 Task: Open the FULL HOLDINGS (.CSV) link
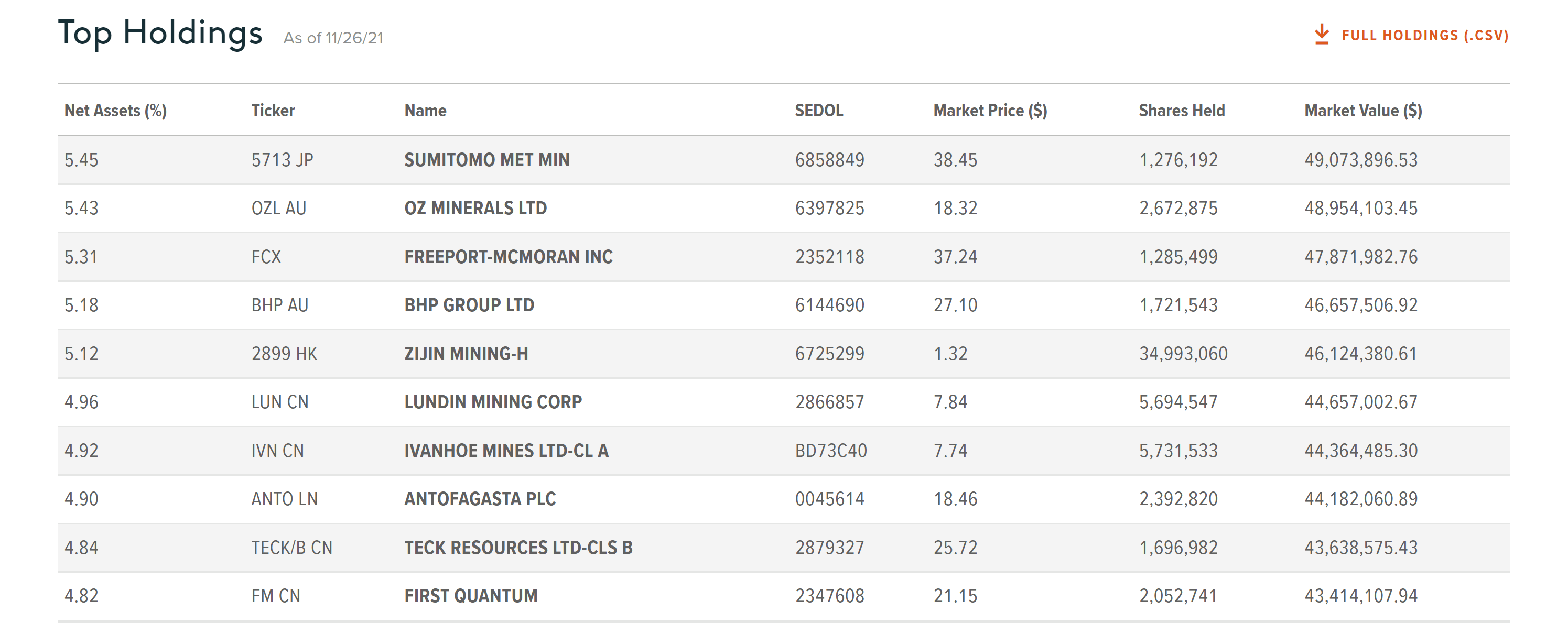pos(1424,35)
